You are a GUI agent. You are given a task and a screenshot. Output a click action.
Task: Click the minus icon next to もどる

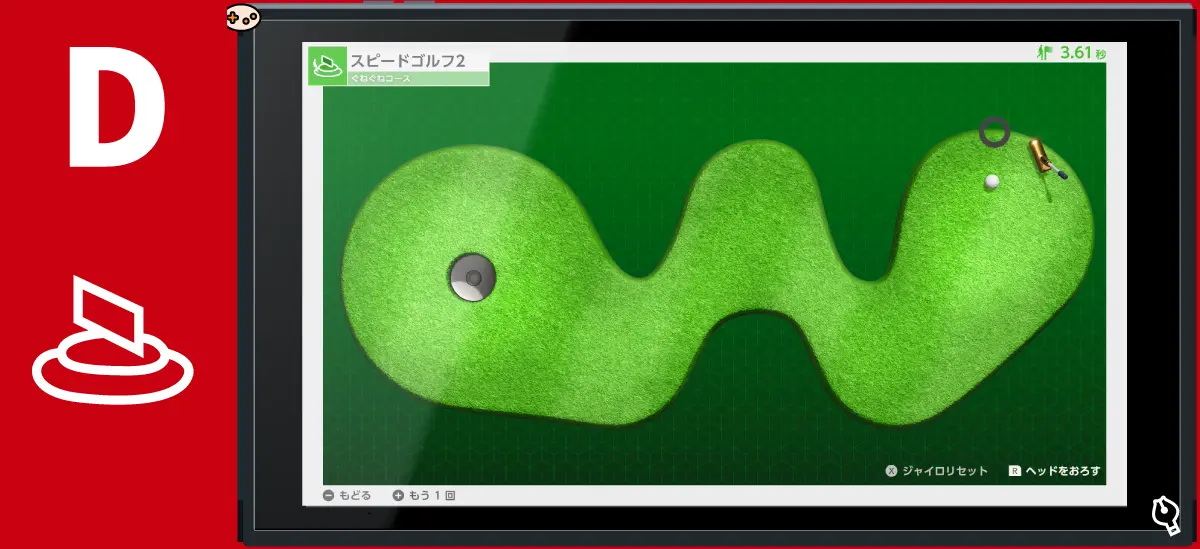click(328, 495)
